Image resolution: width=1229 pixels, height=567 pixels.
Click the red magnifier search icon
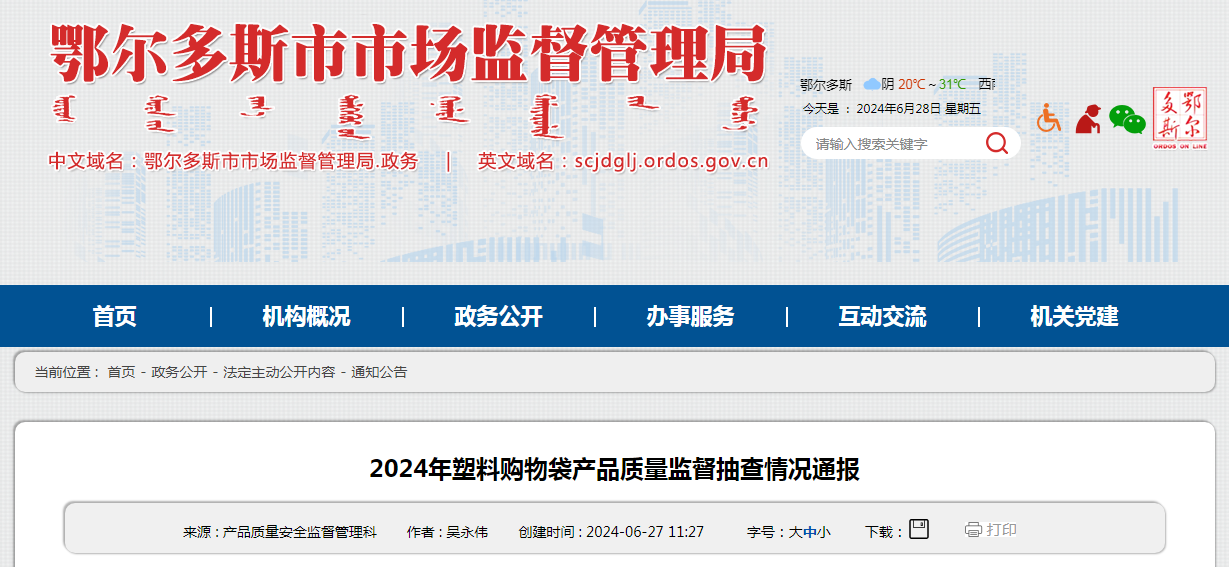996,143
